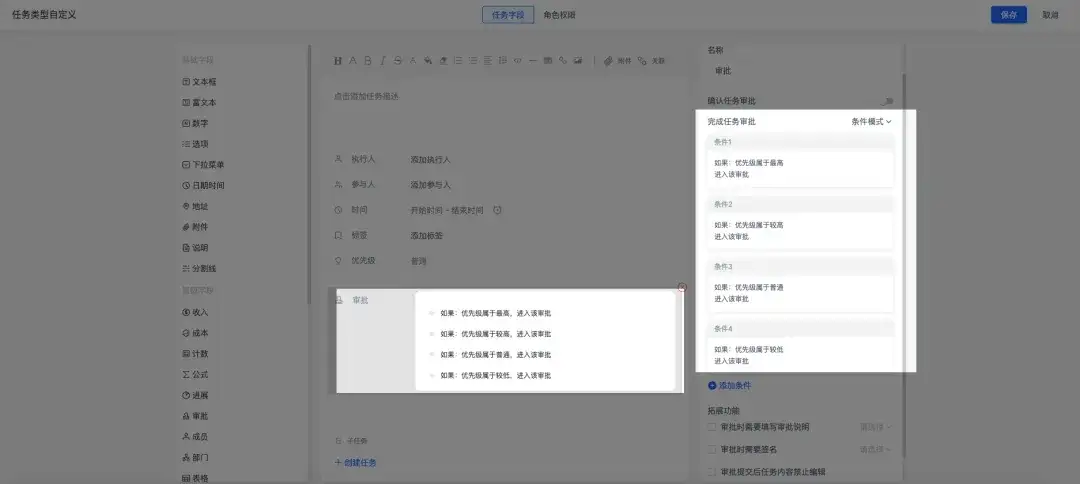The height and width of the screenshot is (484, 1080).
Task: Add the 说明 field from the sidebar
Action: pyautogui.click(x=195, y=247)
